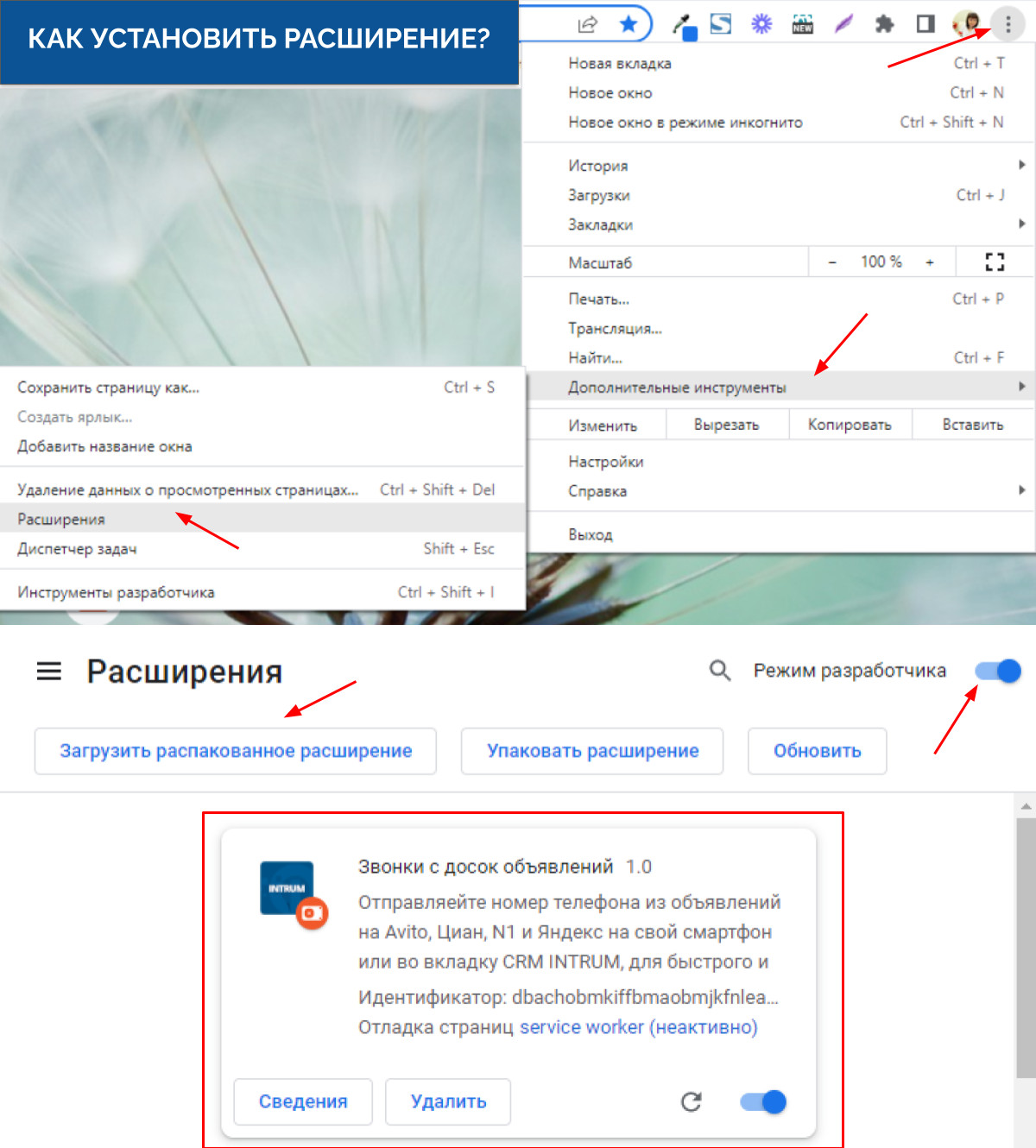Click the extensions page vertical scrollbar
The image size is (1036, 1148).
click(1026, 948)
